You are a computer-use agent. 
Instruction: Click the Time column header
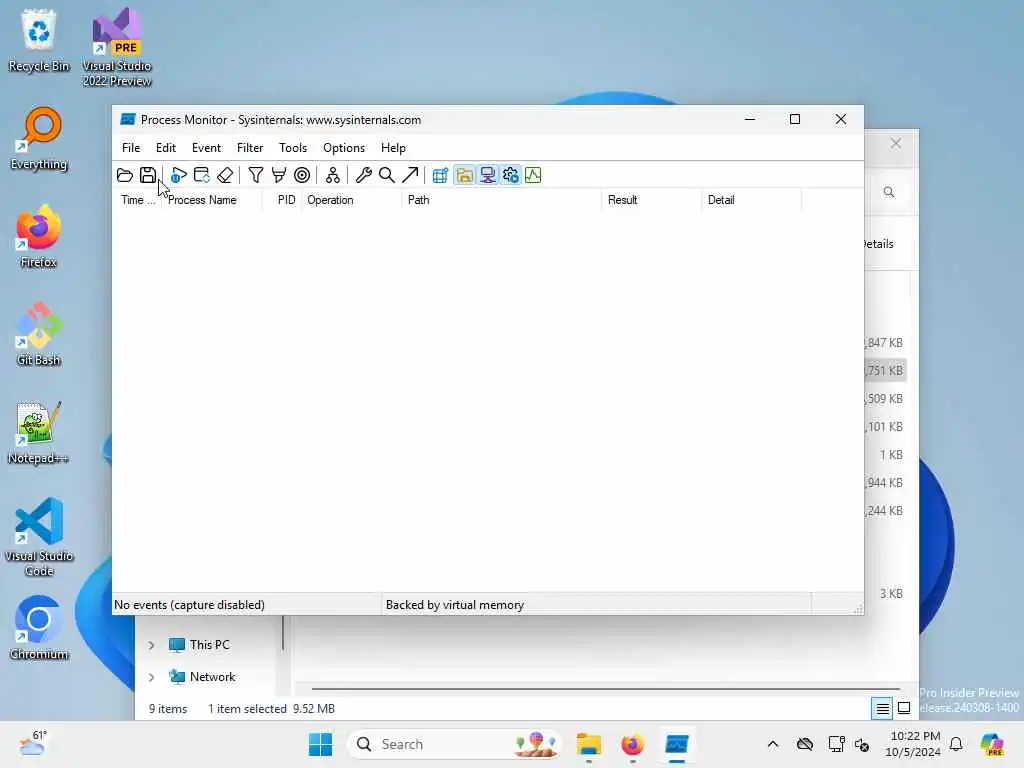138,200
